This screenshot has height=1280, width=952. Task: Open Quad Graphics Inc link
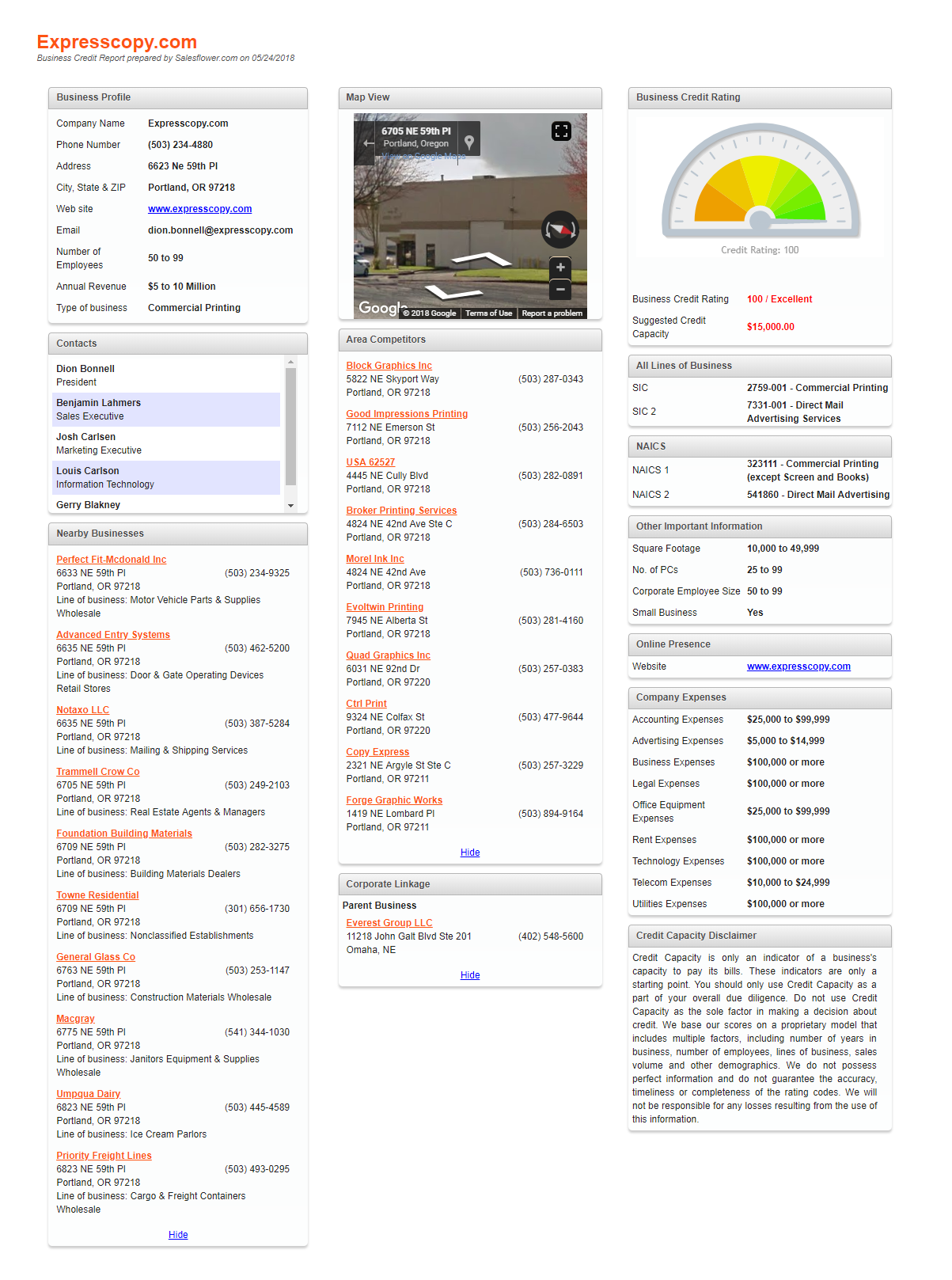click(x=388, y=655)
